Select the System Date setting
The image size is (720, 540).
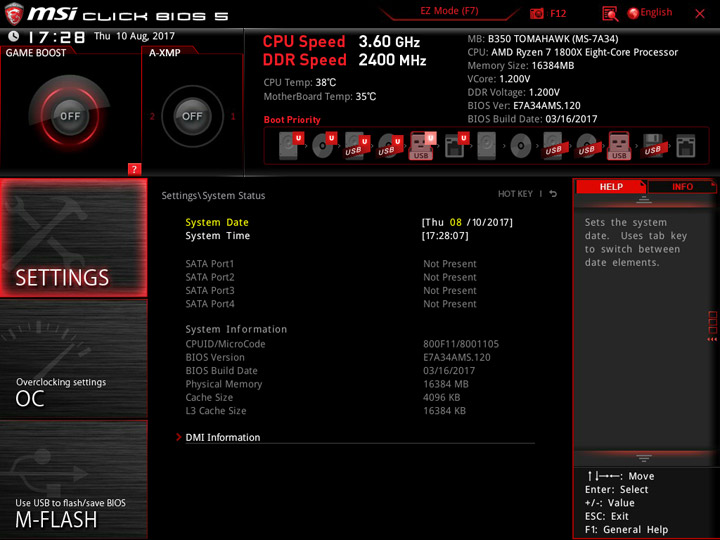[x=217, y=222]
